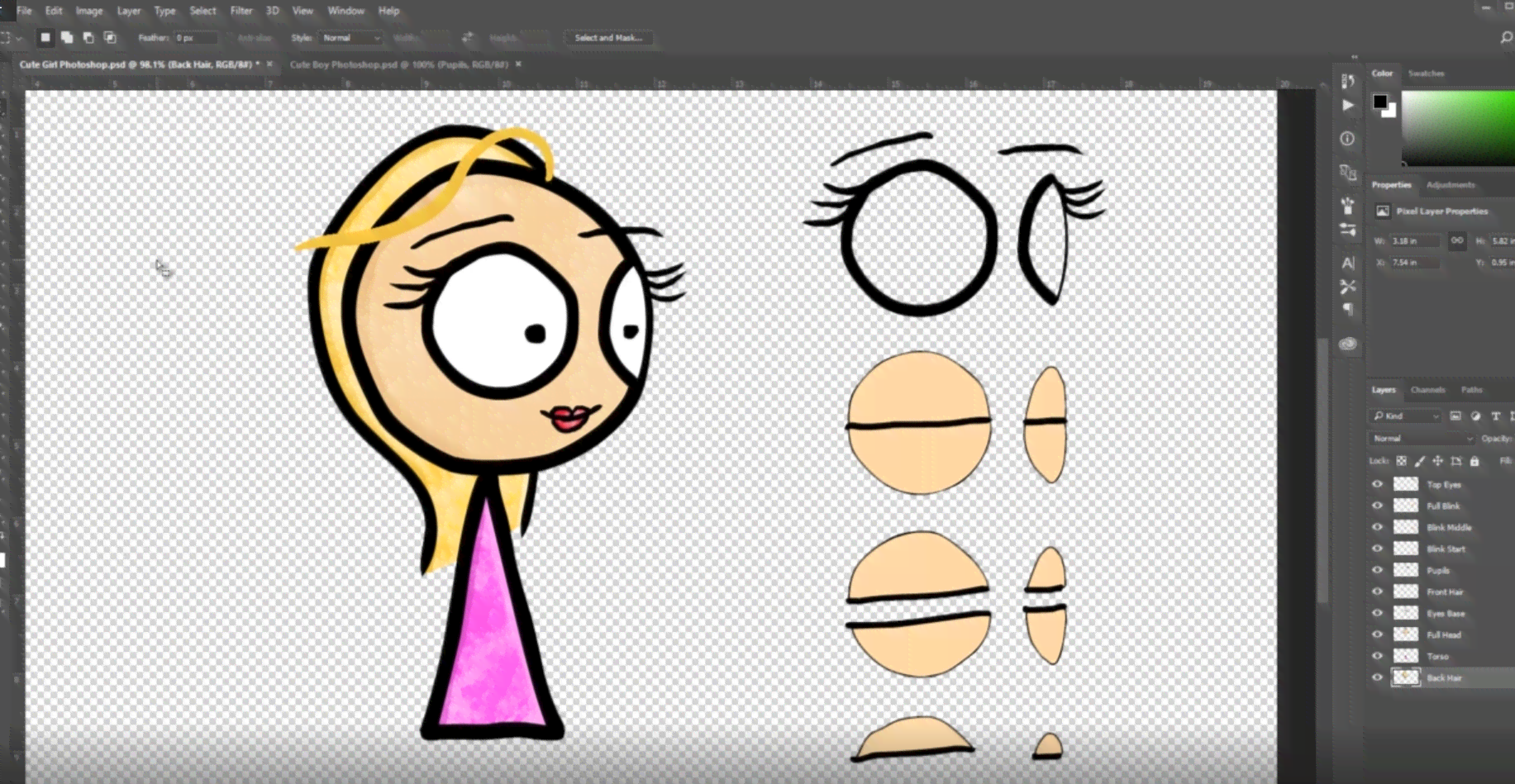Hide the Back Hair layer
This screenshot has height=784, width=1515.
[1377, 677]
